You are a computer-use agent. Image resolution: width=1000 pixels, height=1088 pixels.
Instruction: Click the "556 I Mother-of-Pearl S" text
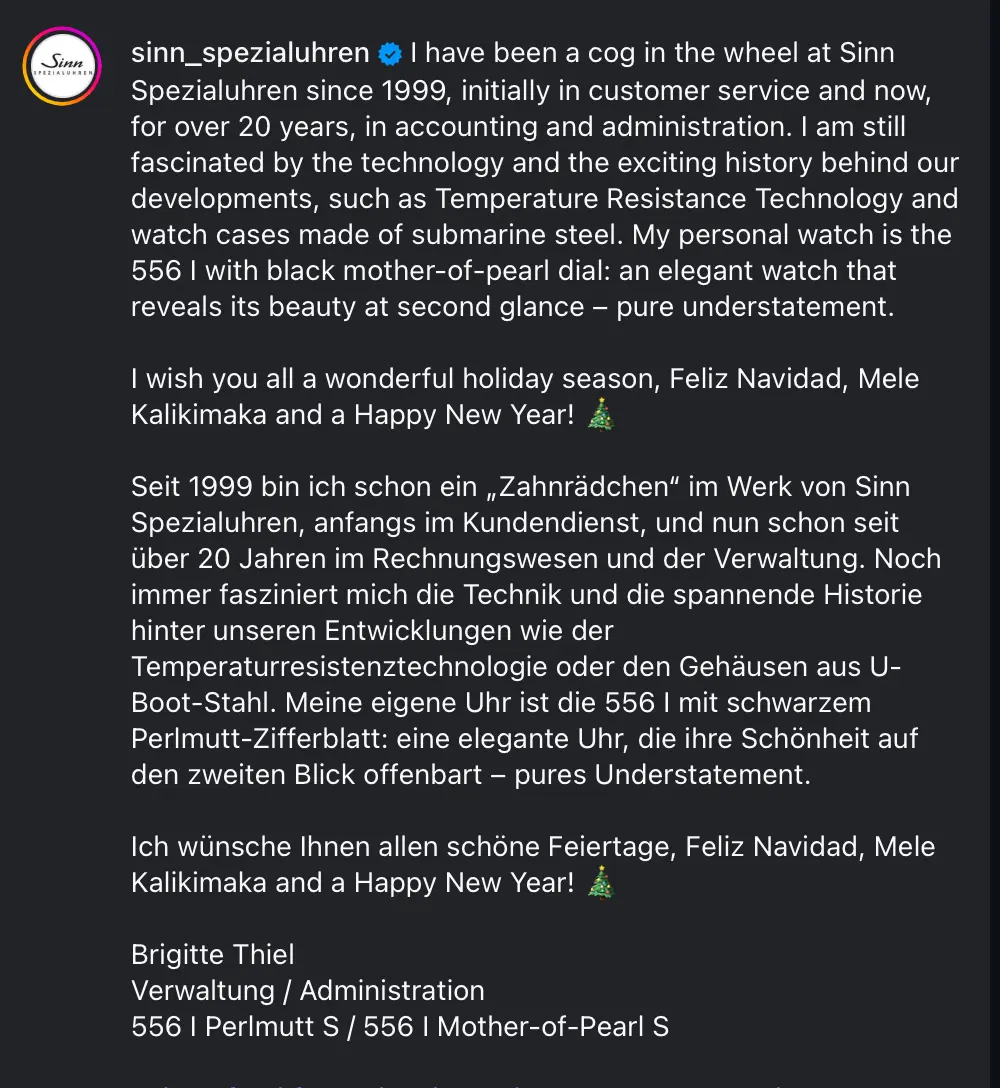(x=516, y=1027)
